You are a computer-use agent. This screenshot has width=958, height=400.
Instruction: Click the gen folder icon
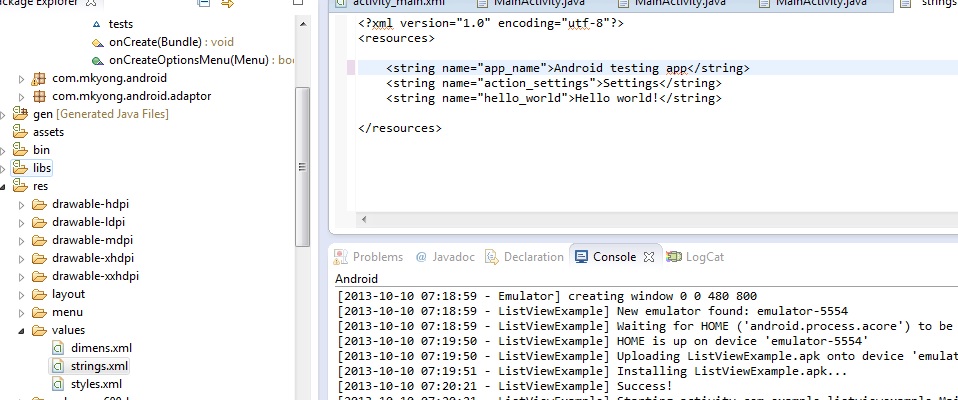tap(21, 114)
